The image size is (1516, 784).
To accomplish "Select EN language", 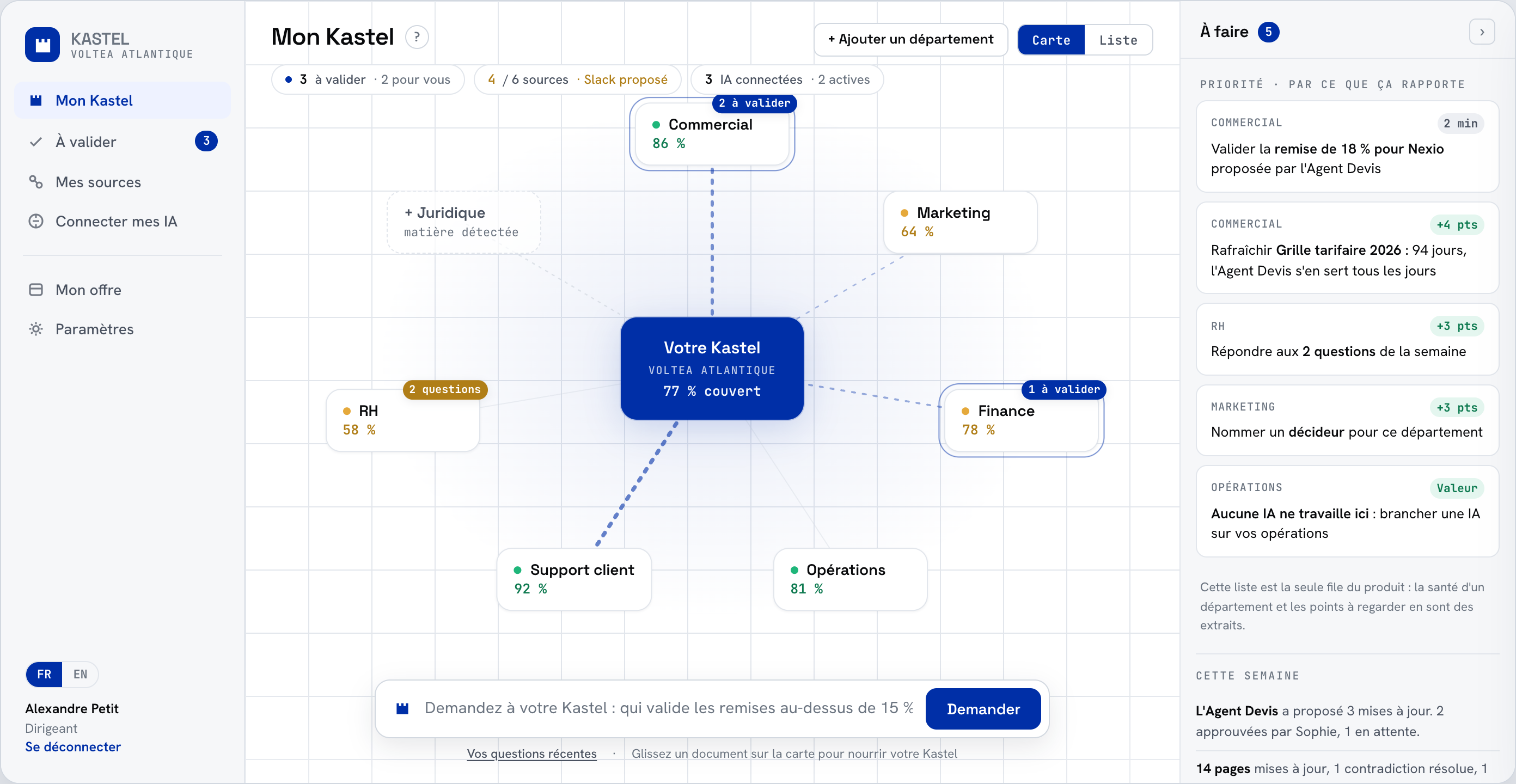I will (81, 675).
